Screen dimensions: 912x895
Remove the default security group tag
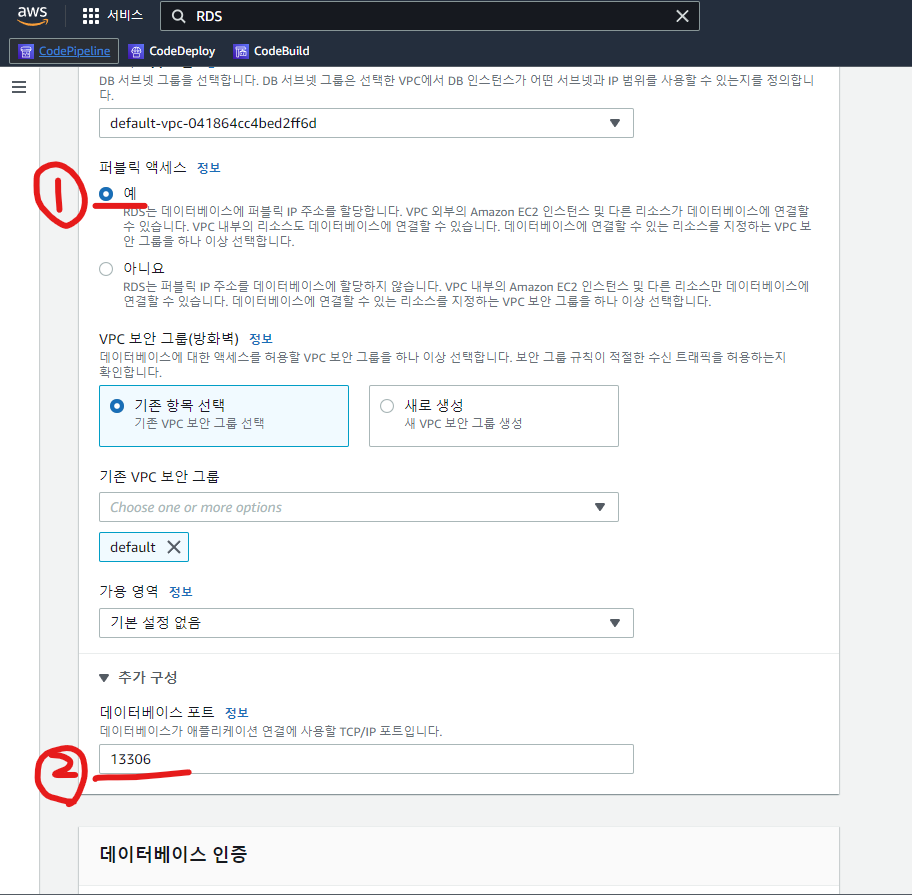click(174, 547)
